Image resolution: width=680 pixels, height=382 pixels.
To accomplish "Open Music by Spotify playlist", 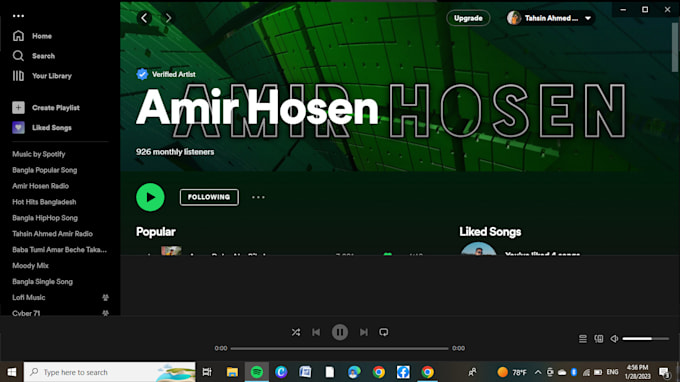I will click(39, 154).
